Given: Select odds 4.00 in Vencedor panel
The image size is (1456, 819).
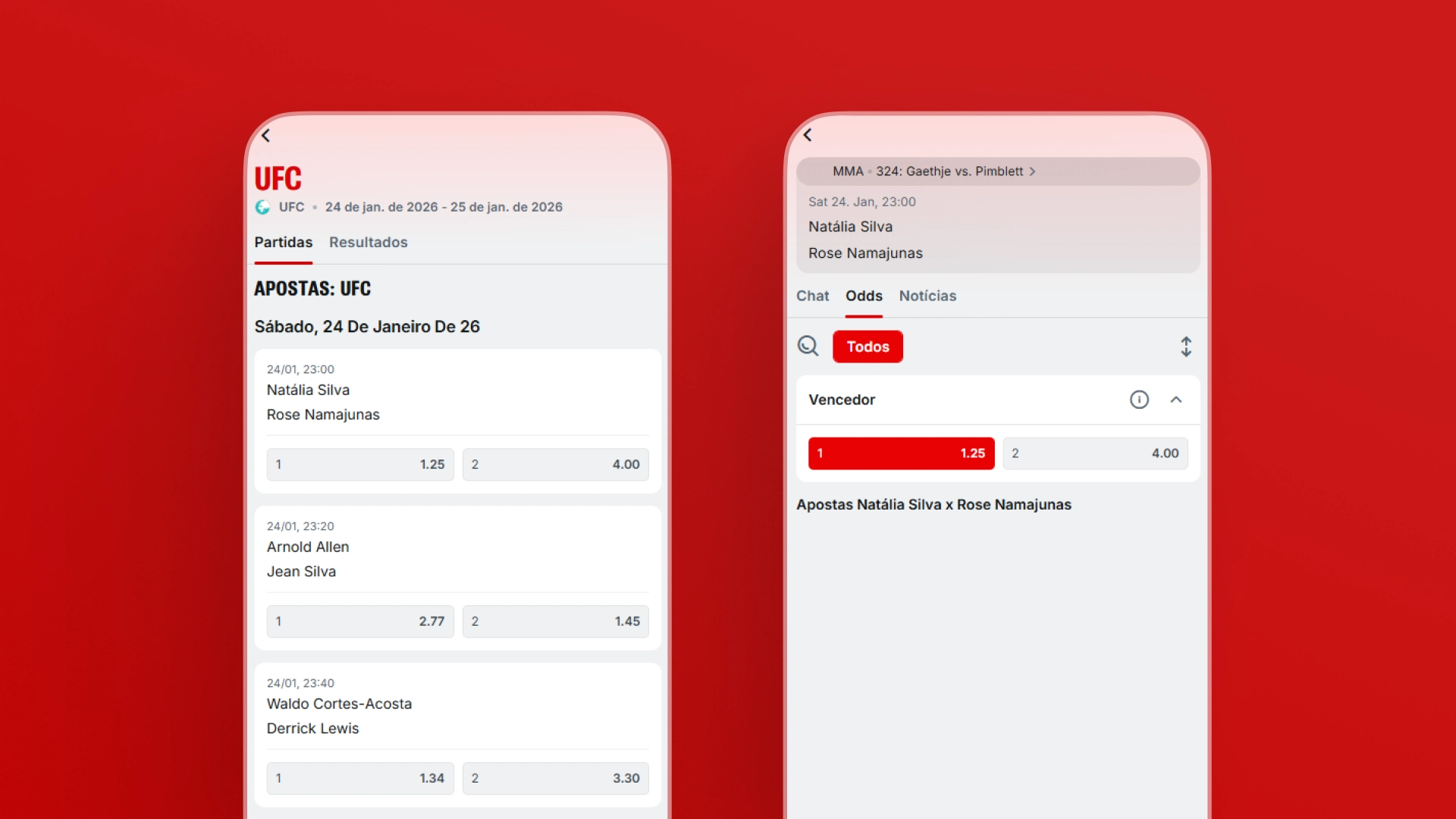Looking at the screenshot, I should (1095, 453).
